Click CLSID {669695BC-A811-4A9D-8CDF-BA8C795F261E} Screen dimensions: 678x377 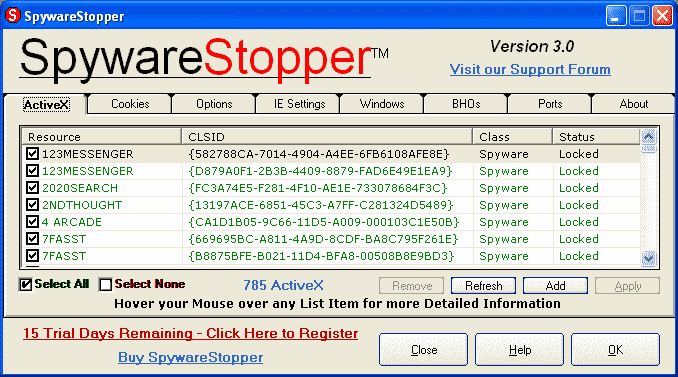(x=323, y=239)
